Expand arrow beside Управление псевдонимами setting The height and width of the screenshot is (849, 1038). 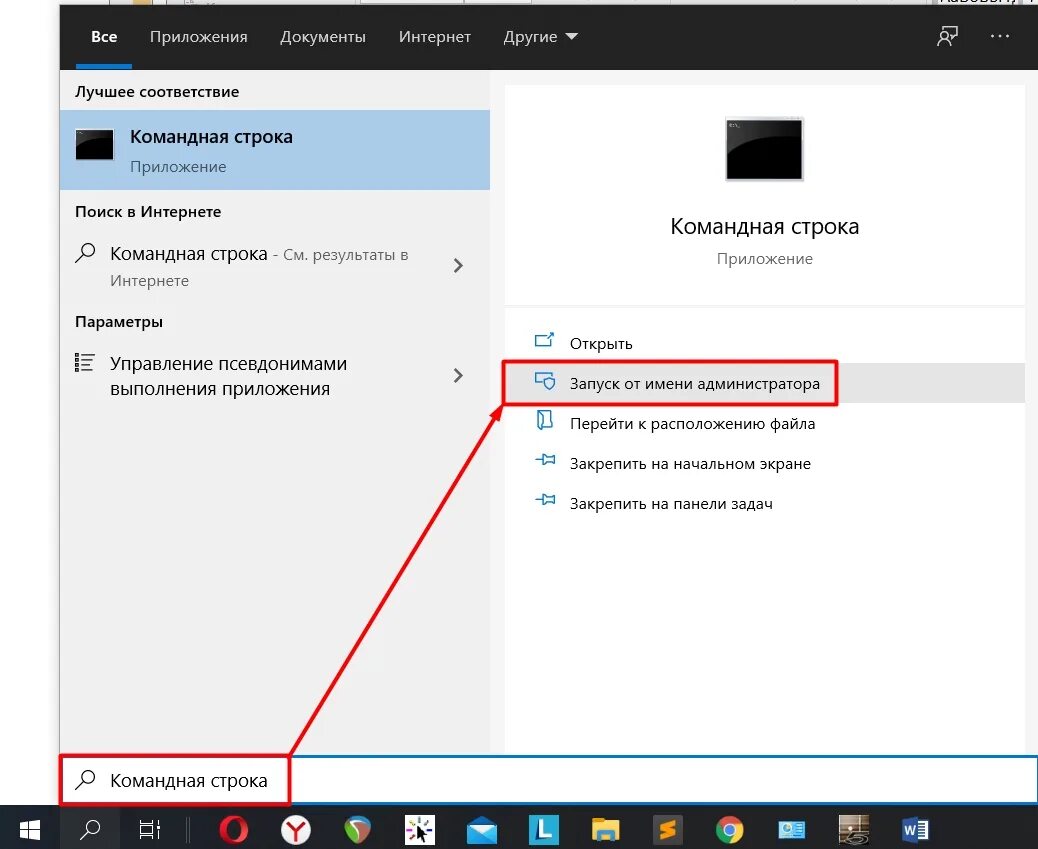(458, 376)
